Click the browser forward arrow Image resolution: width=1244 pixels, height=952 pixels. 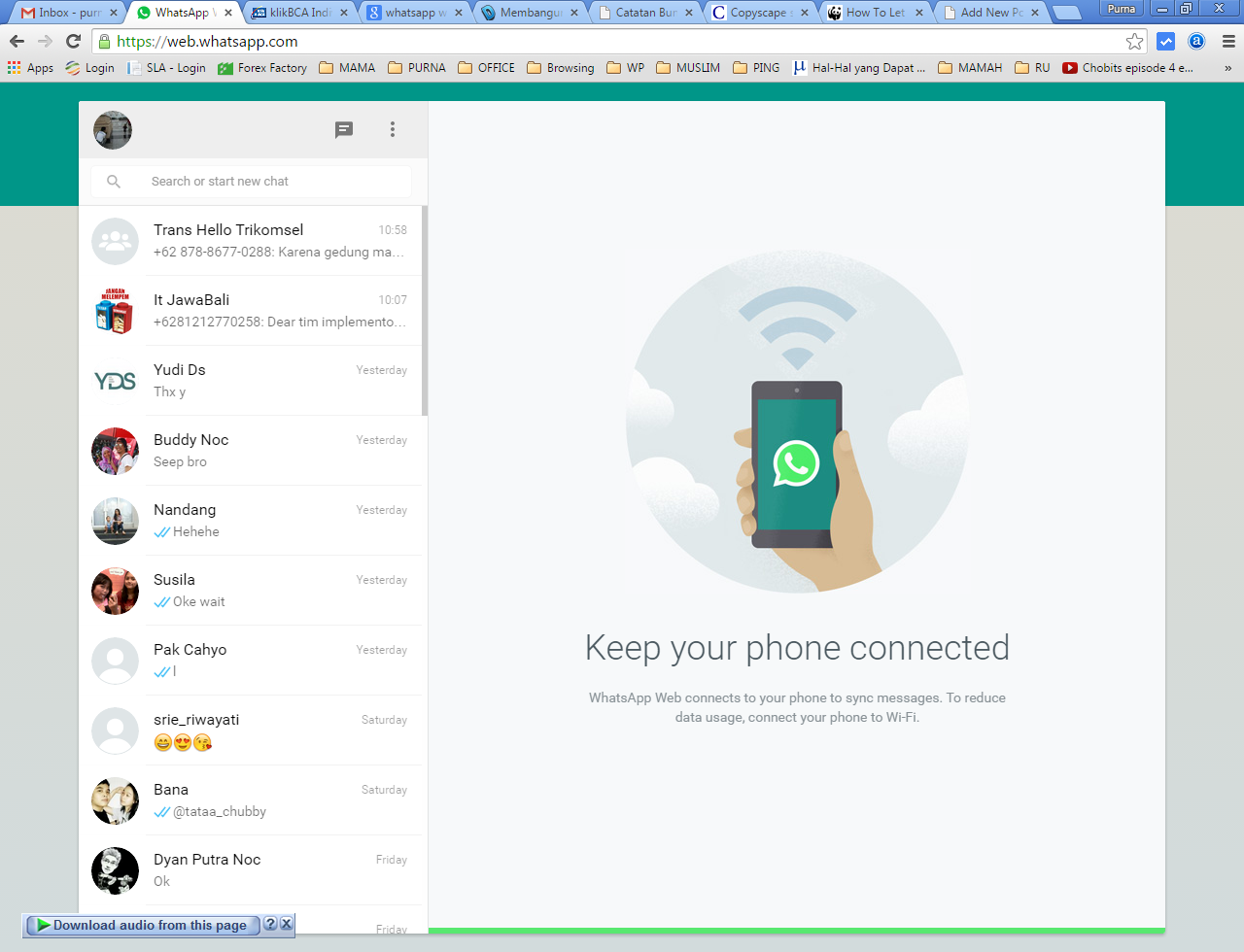[x=45, y=42]
